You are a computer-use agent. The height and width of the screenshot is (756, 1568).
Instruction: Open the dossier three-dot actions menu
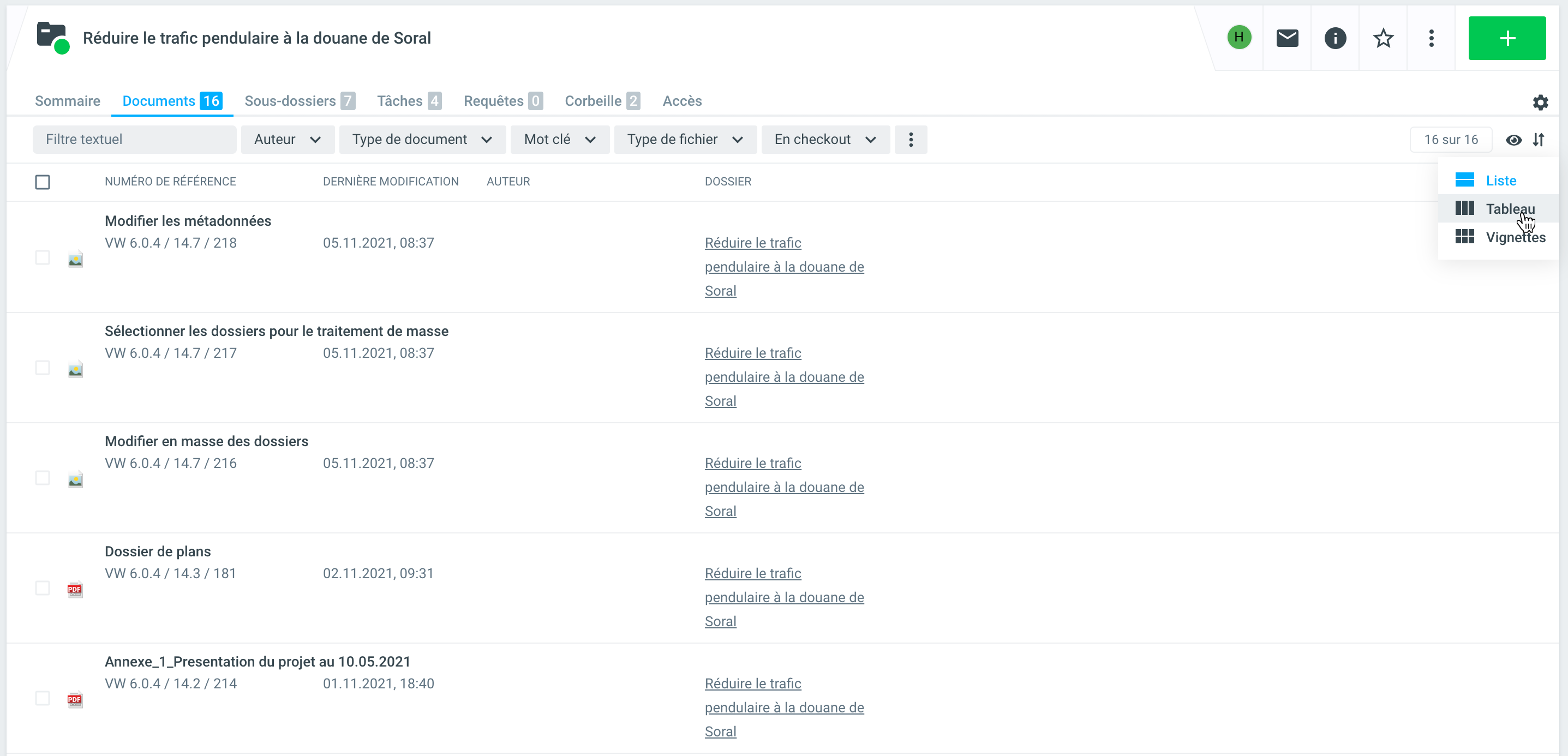[x=1431, y=38]
